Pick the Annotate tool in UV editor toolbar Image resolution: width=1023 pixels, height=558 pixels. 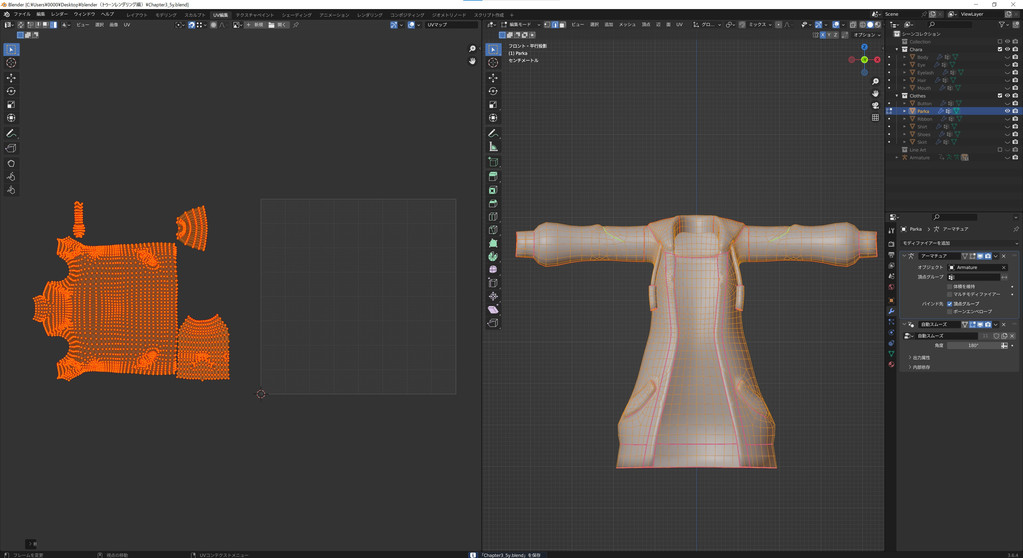tap(11, 133)
